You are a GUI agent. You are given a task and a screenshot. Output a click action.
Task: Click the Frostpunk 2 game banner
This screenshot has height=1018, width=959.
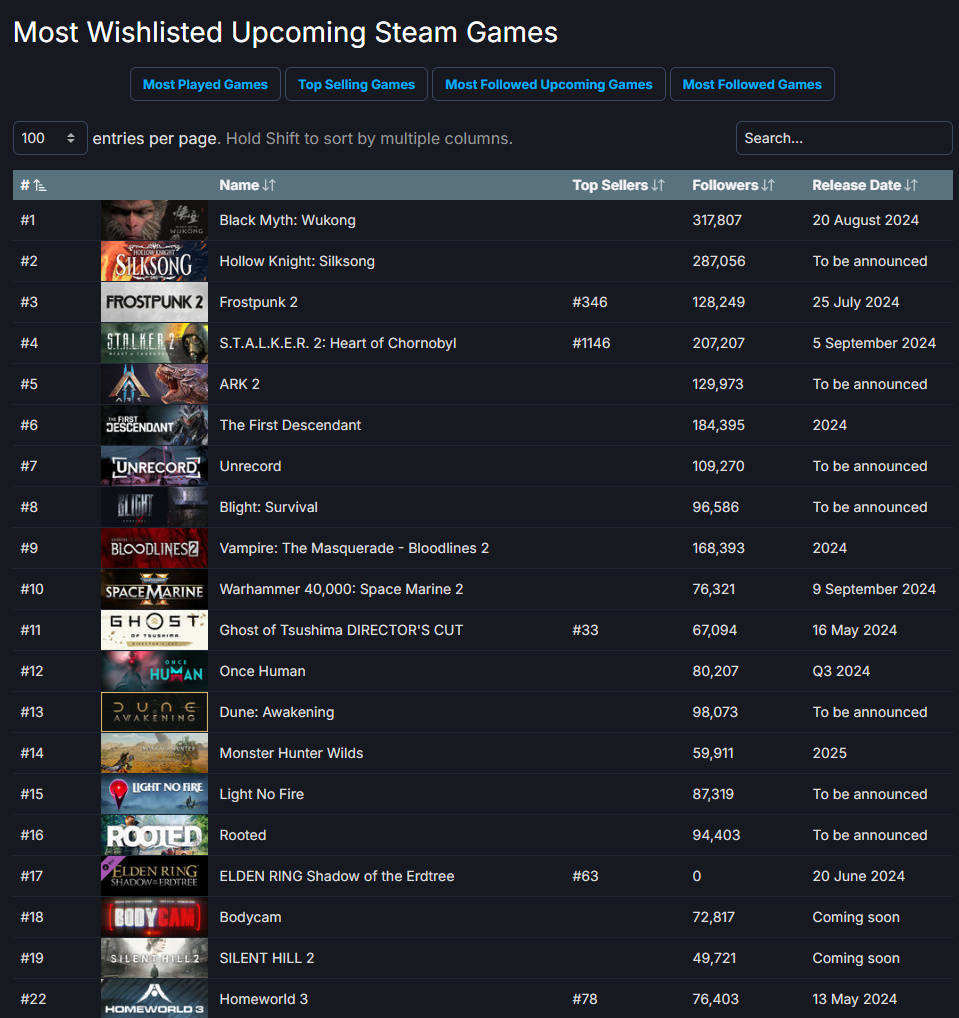(x=155, y=302)
